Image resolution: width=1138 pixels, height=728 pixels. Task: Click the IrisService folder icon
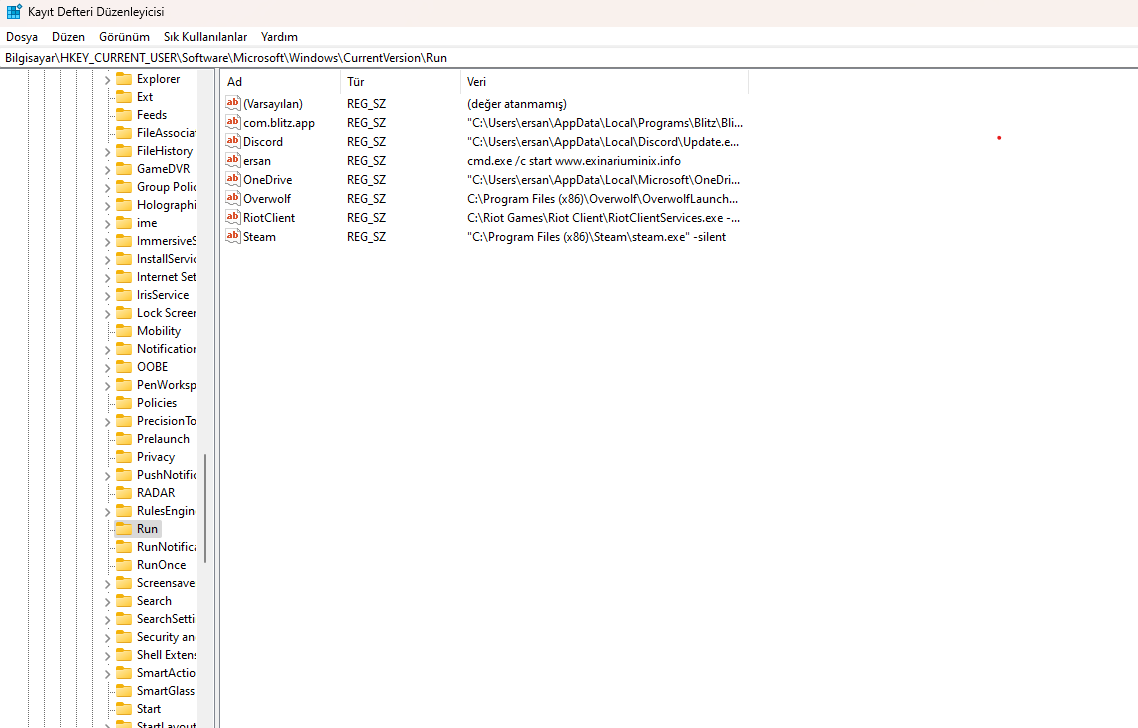(x=124, y=295)
